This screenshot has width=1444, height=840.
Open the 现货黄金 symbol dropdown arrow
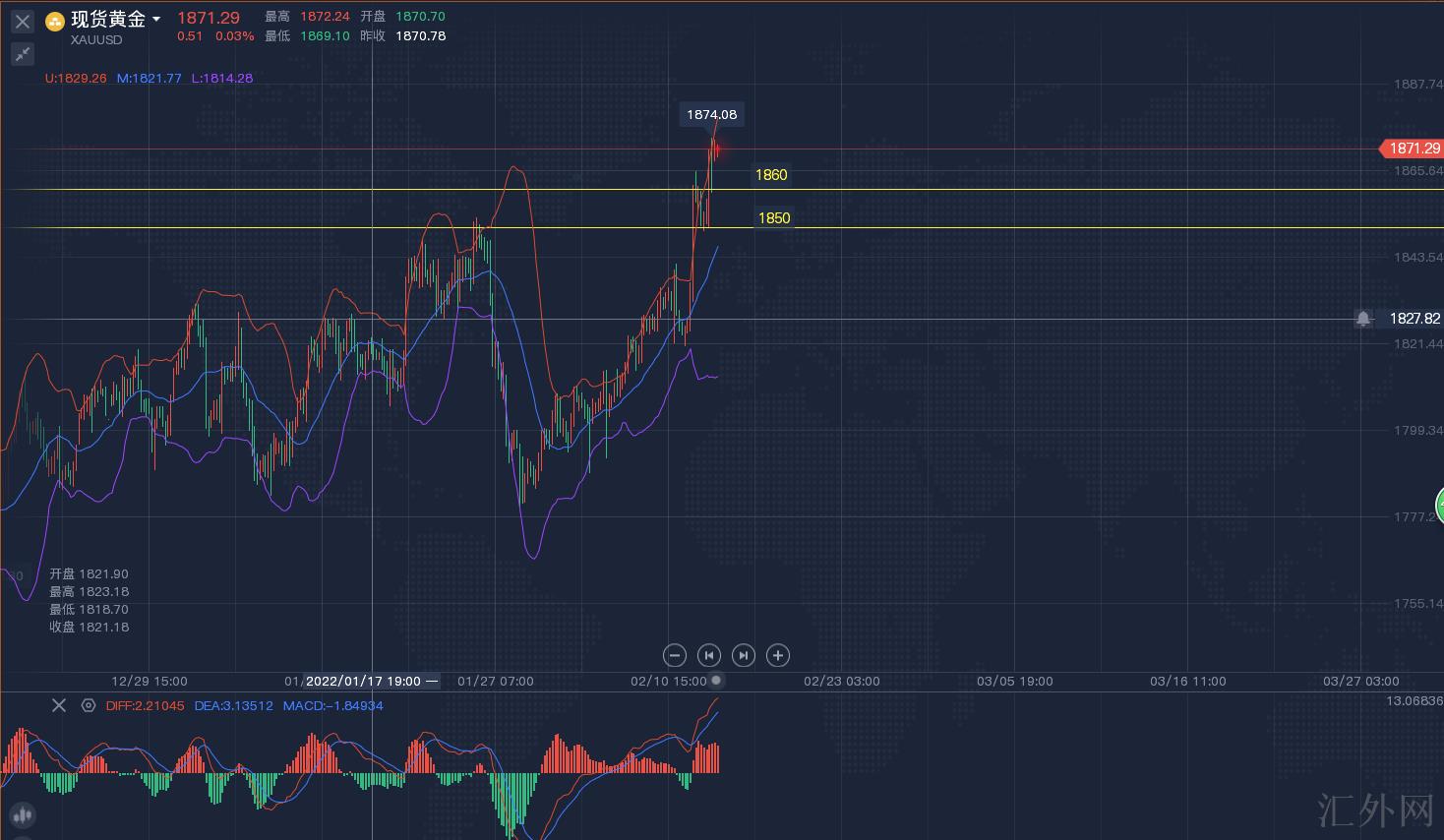(x=156, y=20)
